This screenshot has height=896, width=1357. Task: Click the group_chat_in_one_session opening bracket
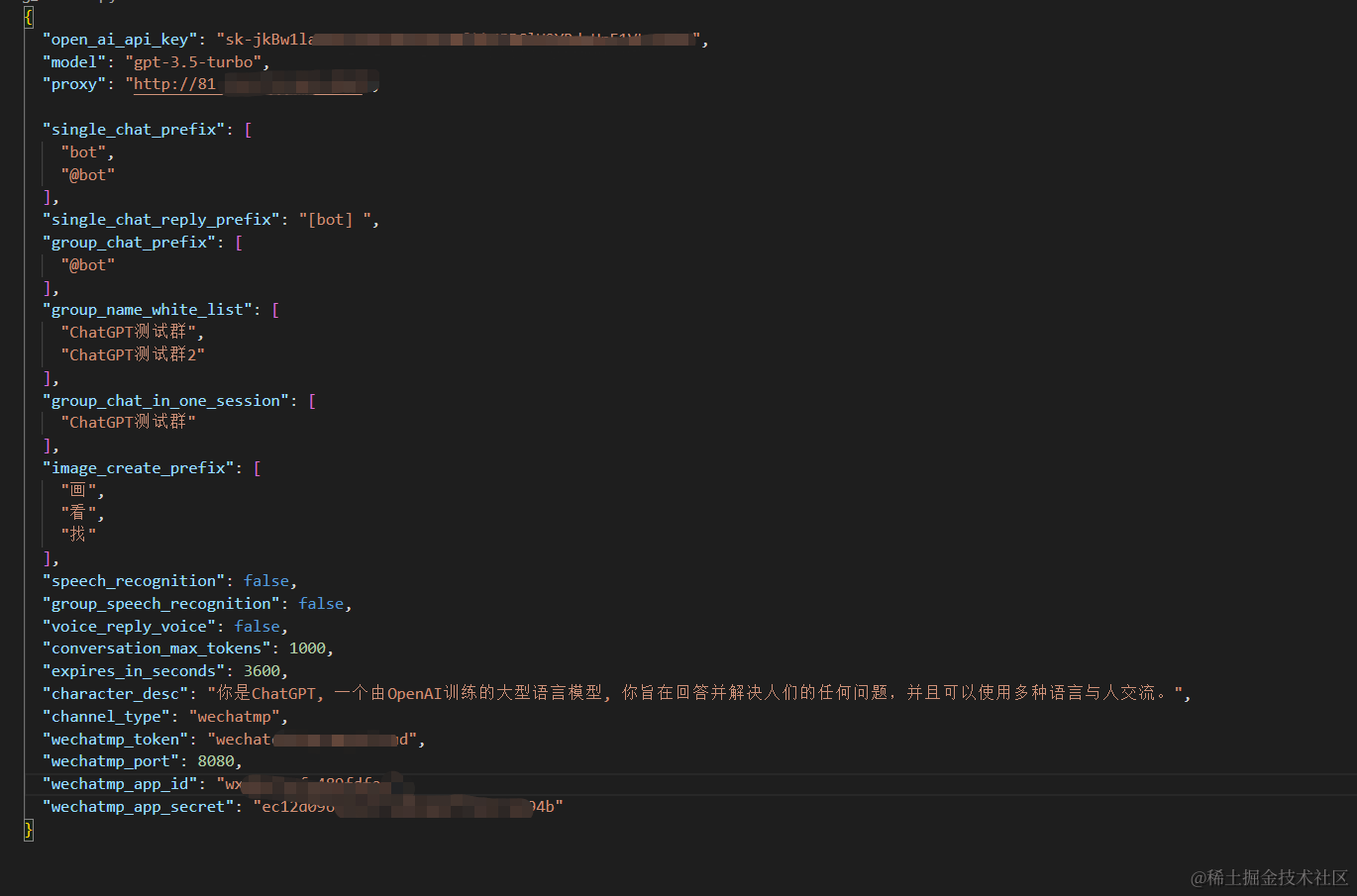point(312,400)
